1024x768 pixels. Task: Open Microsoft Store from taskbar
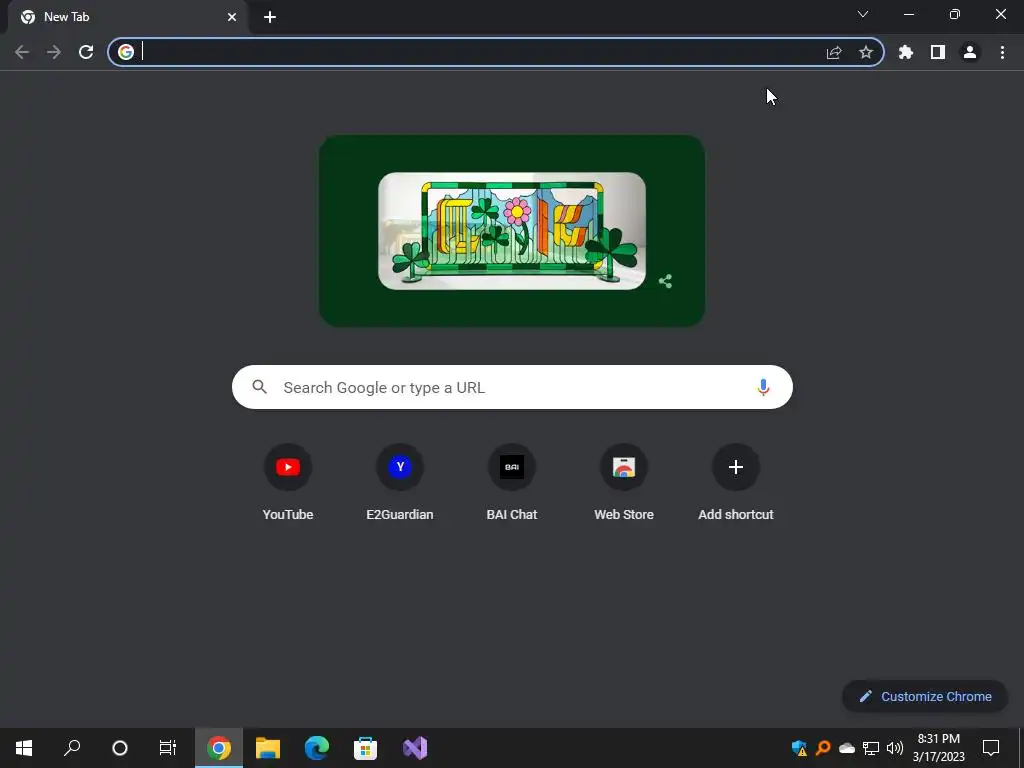(366, 748)
